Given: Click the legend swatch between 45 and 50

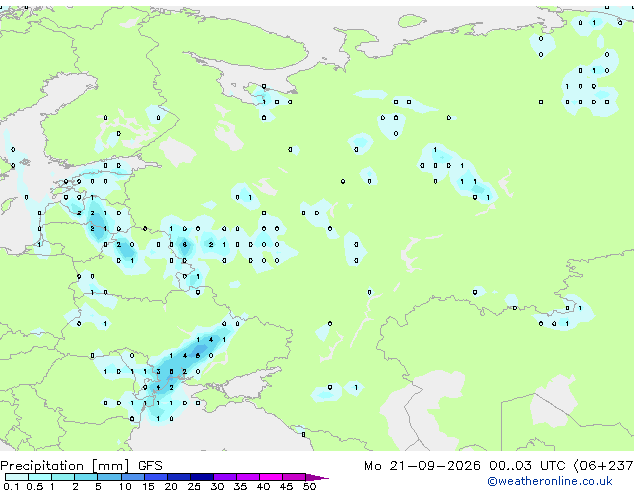Looking at the screenshot, I should pyautogui.click(x=294, y=477).
